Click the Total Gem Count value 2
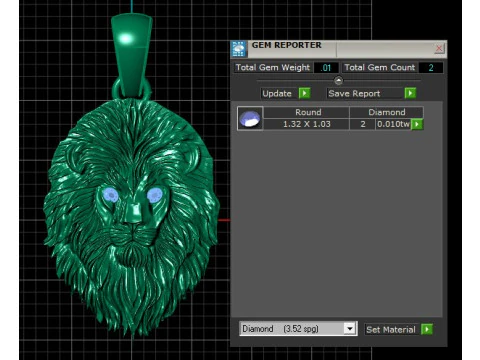This screenshot has height=360, width=480. [431, 68]
